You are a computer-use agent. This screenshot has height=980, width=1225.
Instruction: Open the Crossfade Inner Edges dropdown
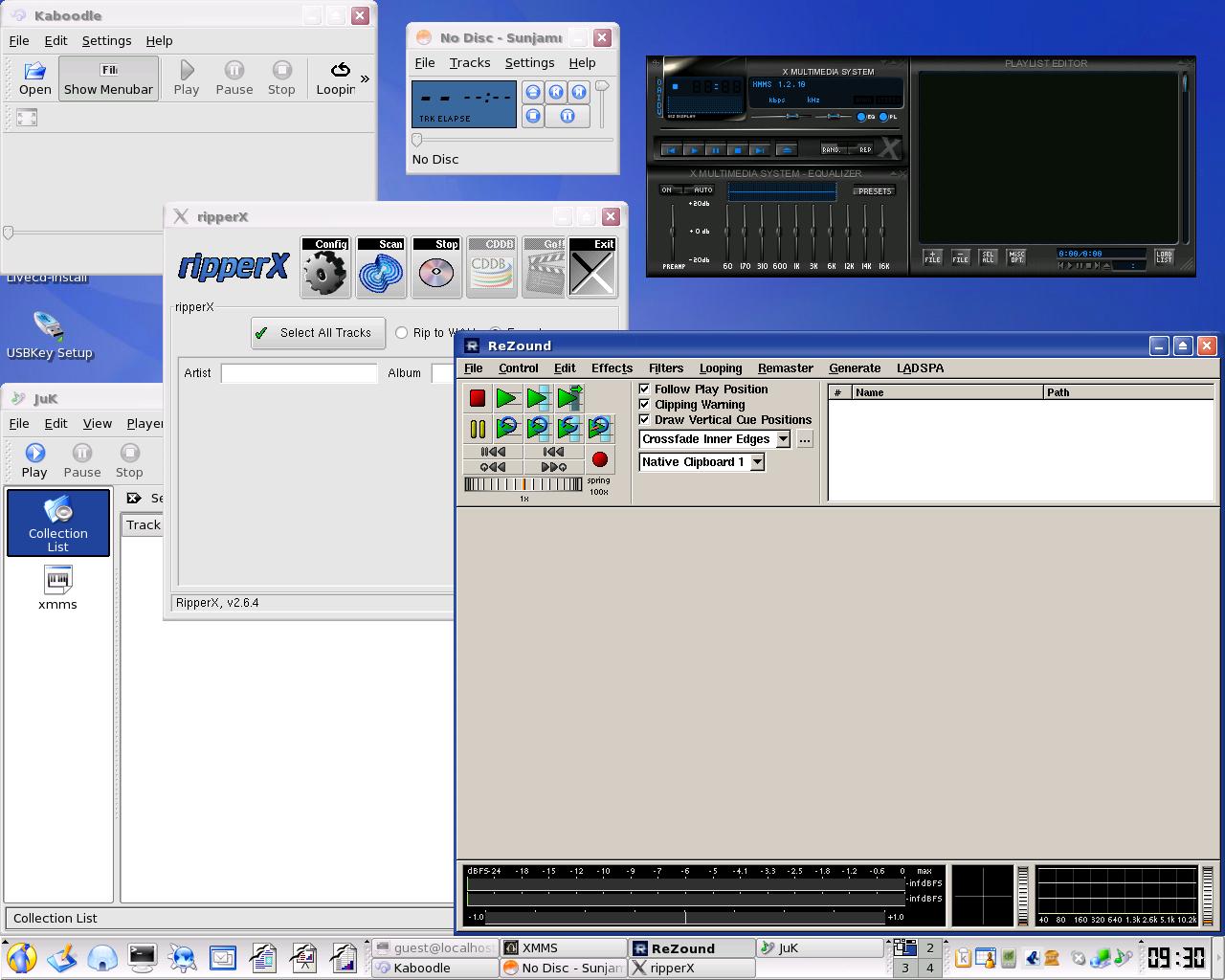tap(782, 439)
